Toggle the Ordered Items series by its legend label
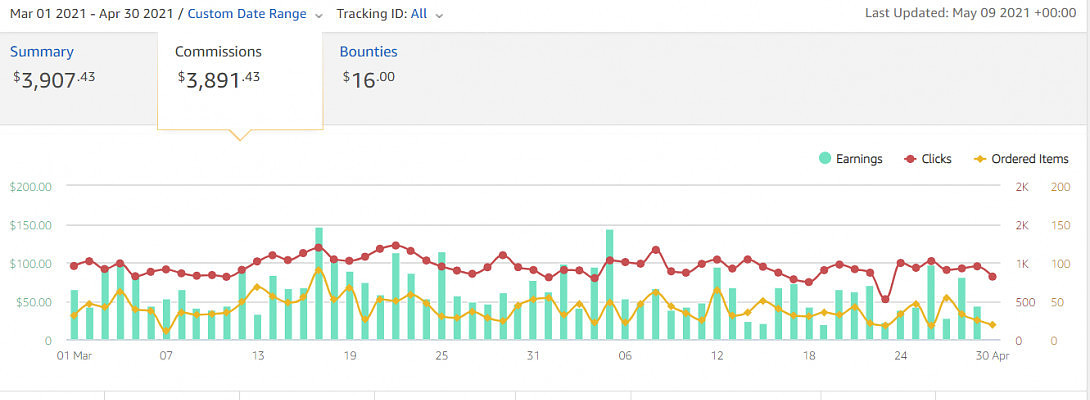This screenshot has width=1090, height=400. [1030, 158]
